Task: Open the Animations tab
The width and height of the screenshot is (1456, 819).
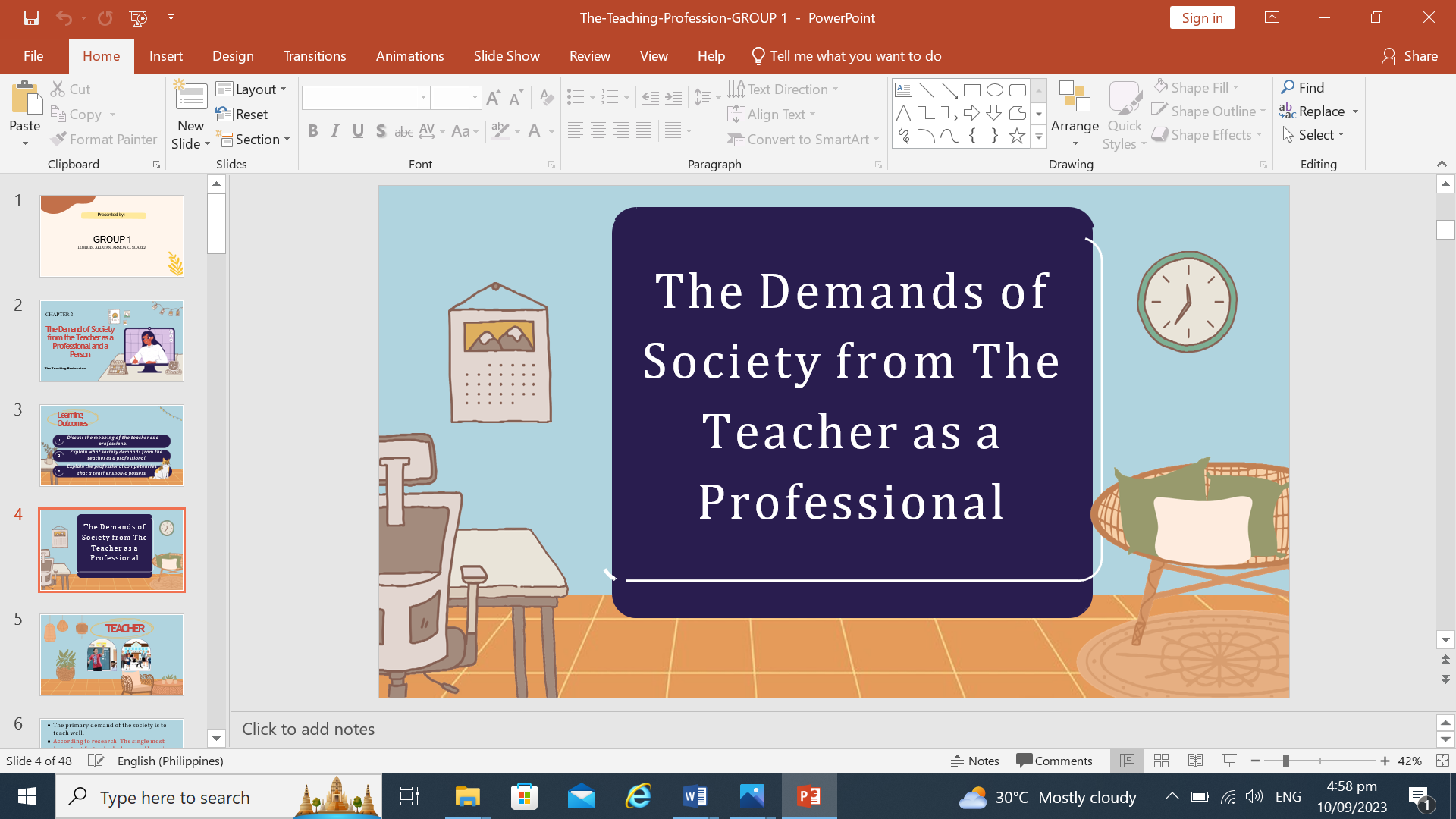Action: [x=409, y=55]
